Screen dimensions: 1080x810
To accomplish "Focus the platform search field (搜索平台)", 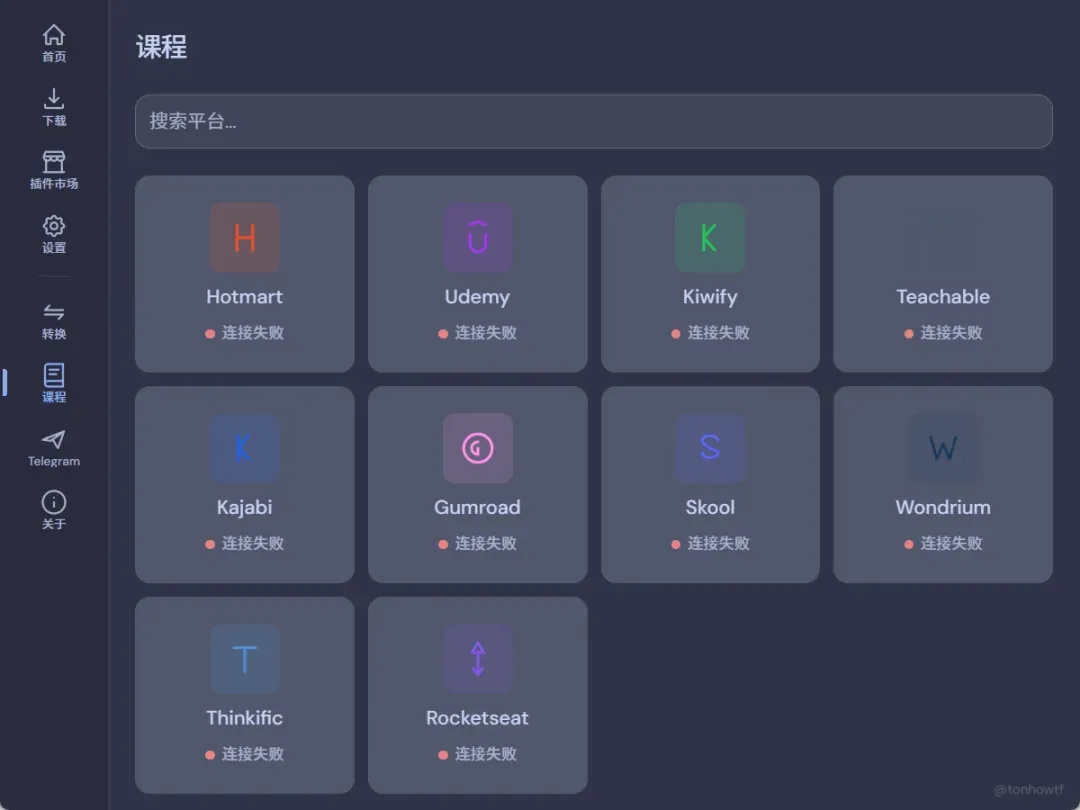I will coord(594,121).
